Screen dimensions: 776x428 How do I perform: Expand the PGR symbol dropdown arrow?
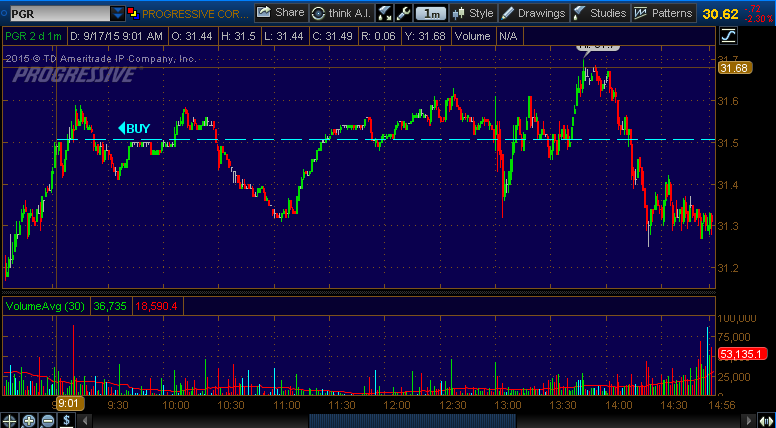coord(119,13)
